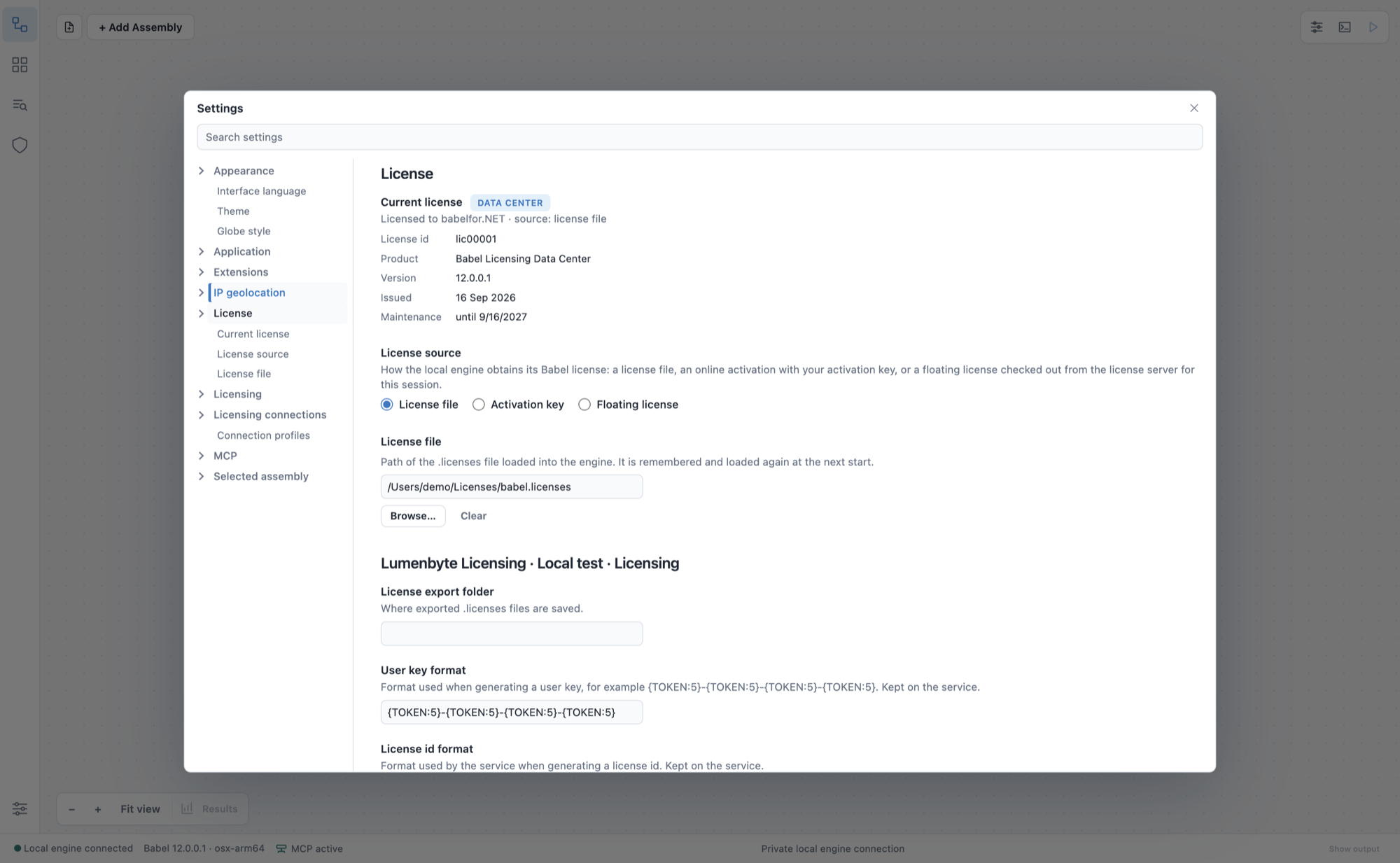1400x863 pixels.
Task: Toggle the IP geolocation chevron
Action: click(x=202, y=293)
